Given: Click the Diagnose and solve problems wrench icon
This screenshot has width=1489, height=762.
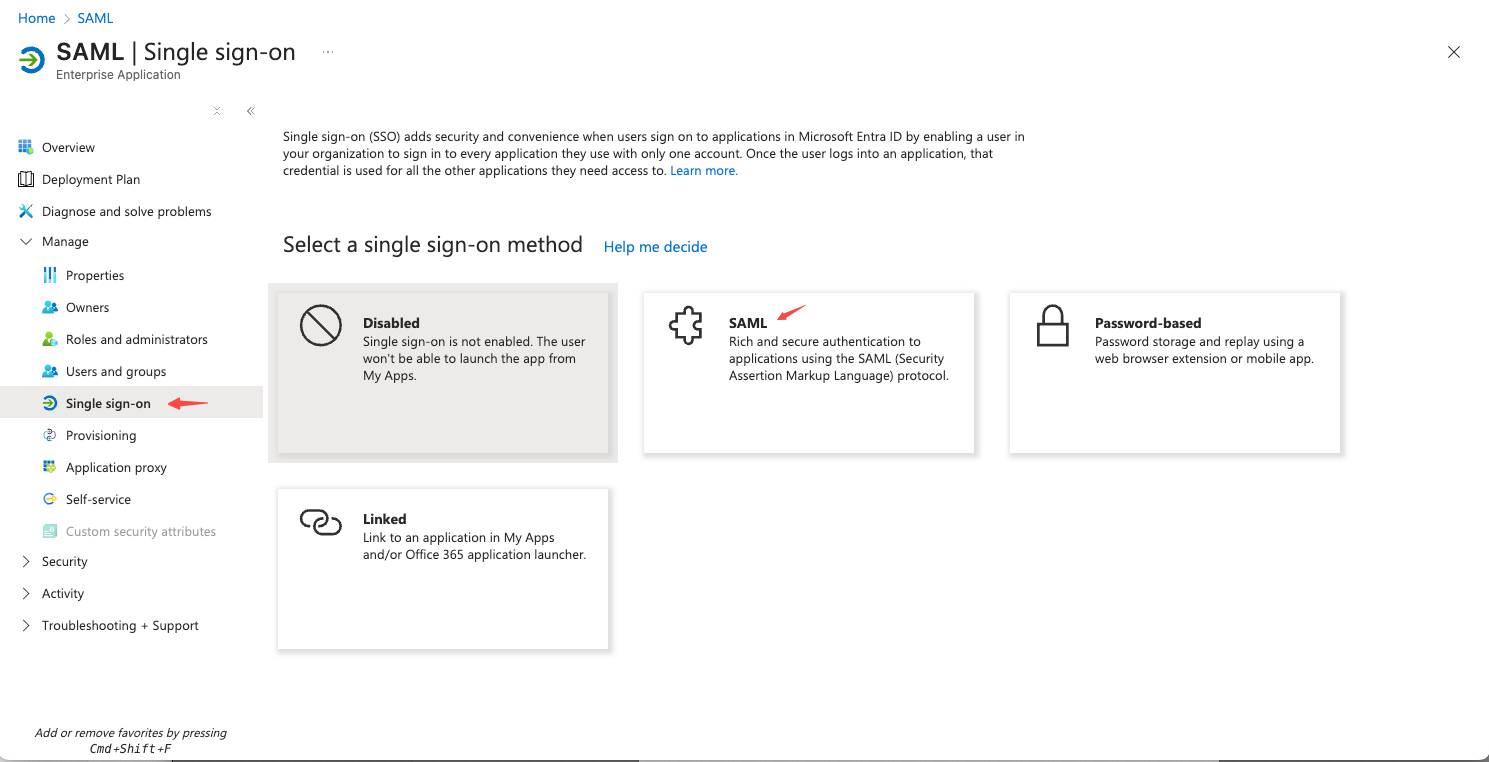Looking at the screenshot, I should 26,211.
